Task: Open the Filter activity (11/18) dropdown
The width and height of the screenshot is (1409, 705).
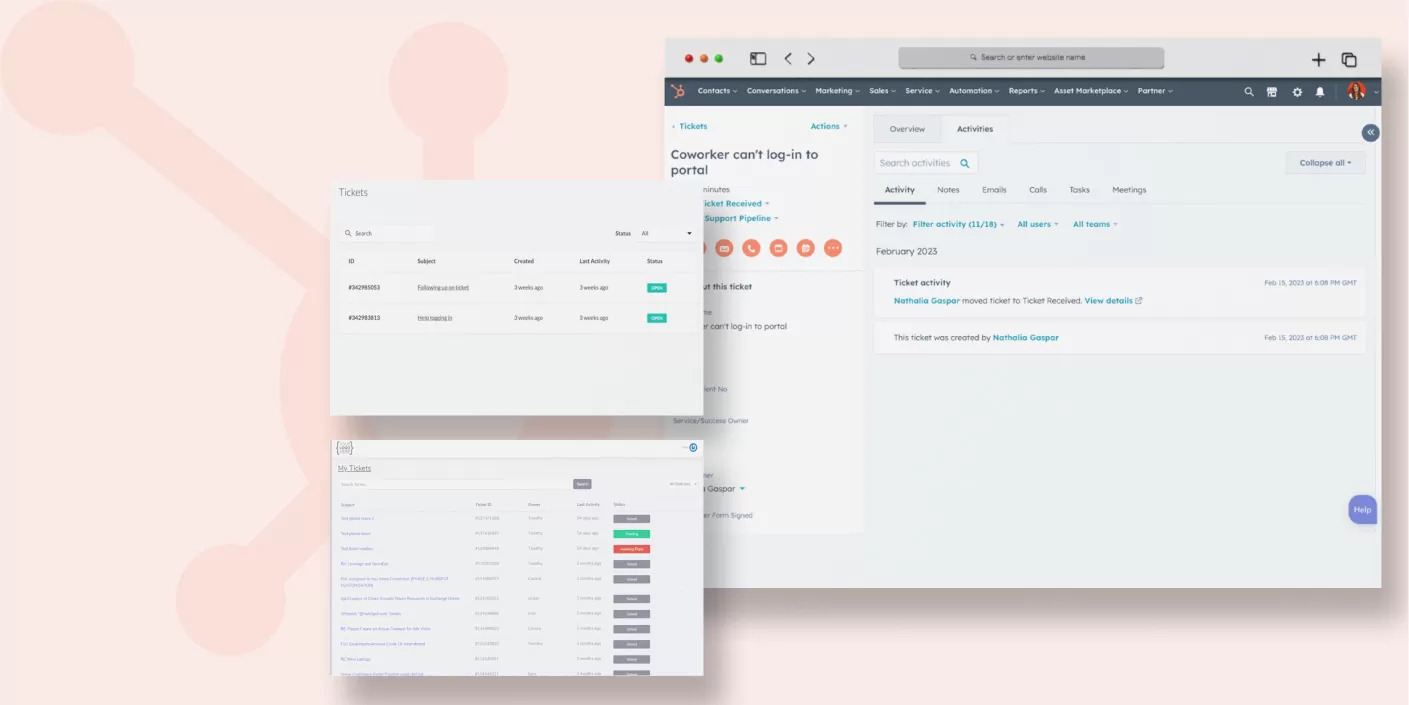Action: pos(958,224)
